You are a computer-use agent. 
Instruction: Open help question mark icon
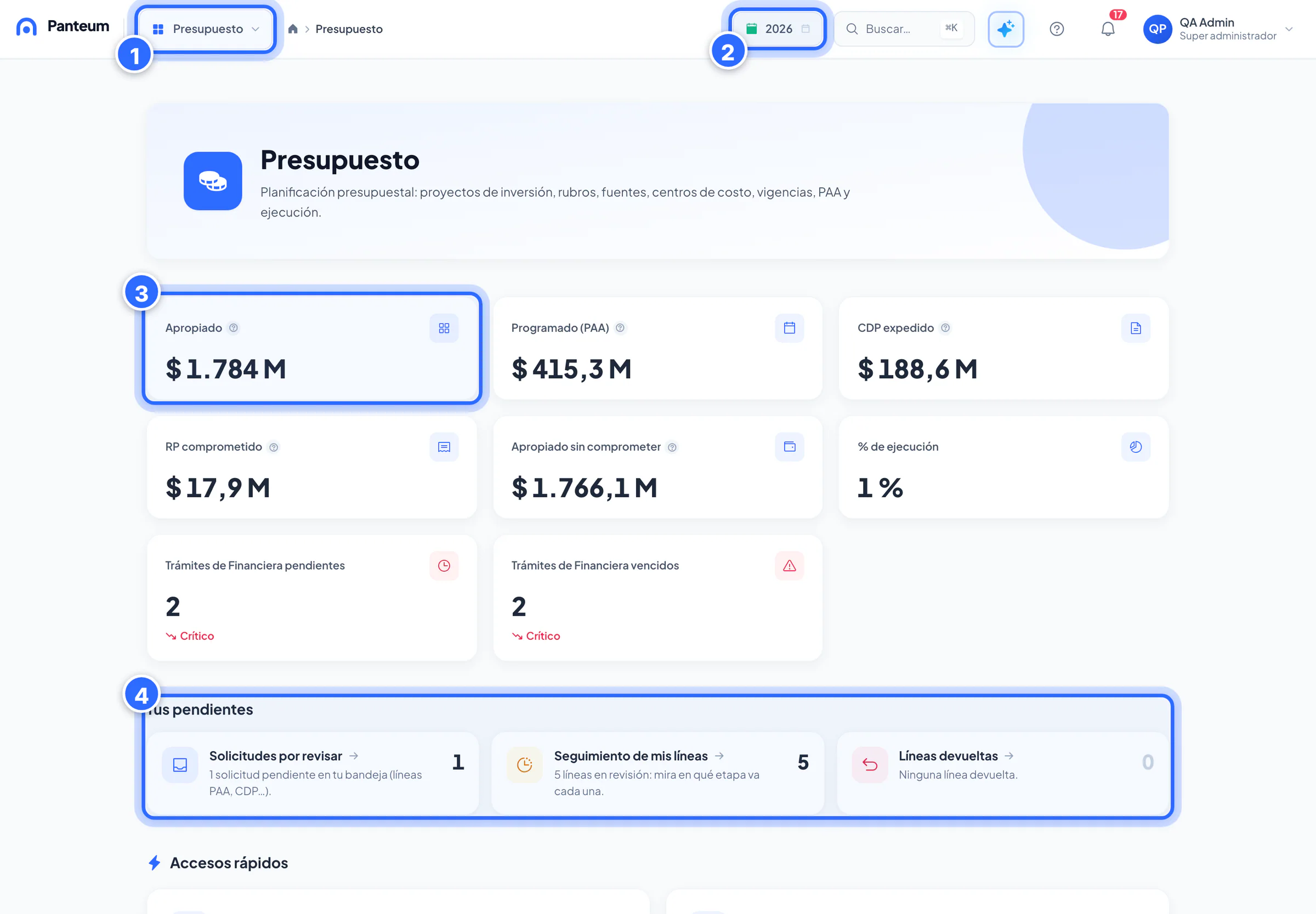coord(1057,29)
